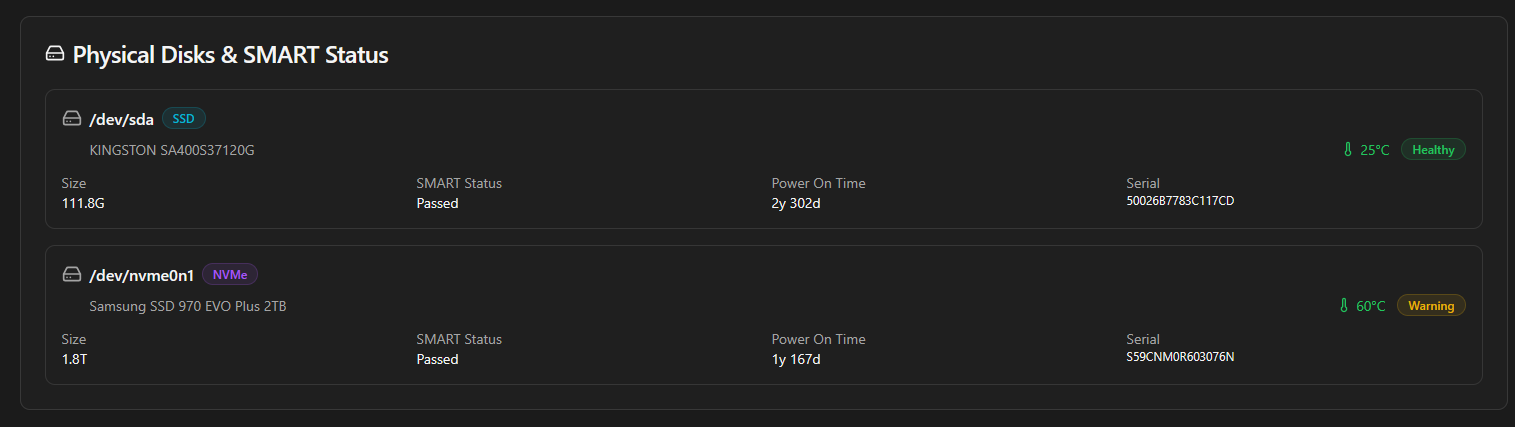The height and width of the screenshot is (427, 1515).
Task: Click the thermometer icon showing 60°C
Action: [1343, 306]
